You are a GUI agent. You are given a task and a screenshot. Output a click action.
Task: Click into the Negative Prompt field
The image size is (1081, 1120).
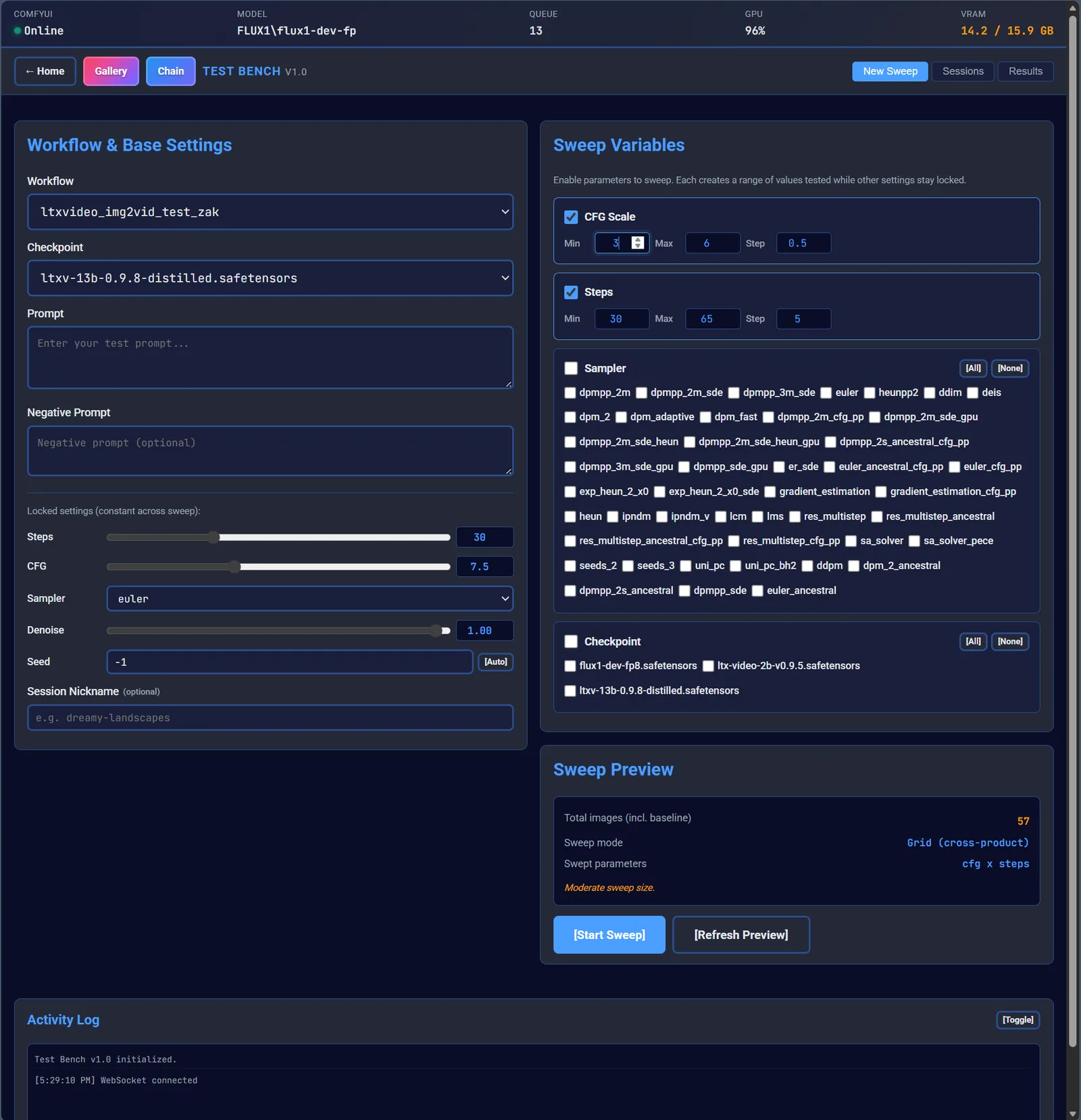270,451
